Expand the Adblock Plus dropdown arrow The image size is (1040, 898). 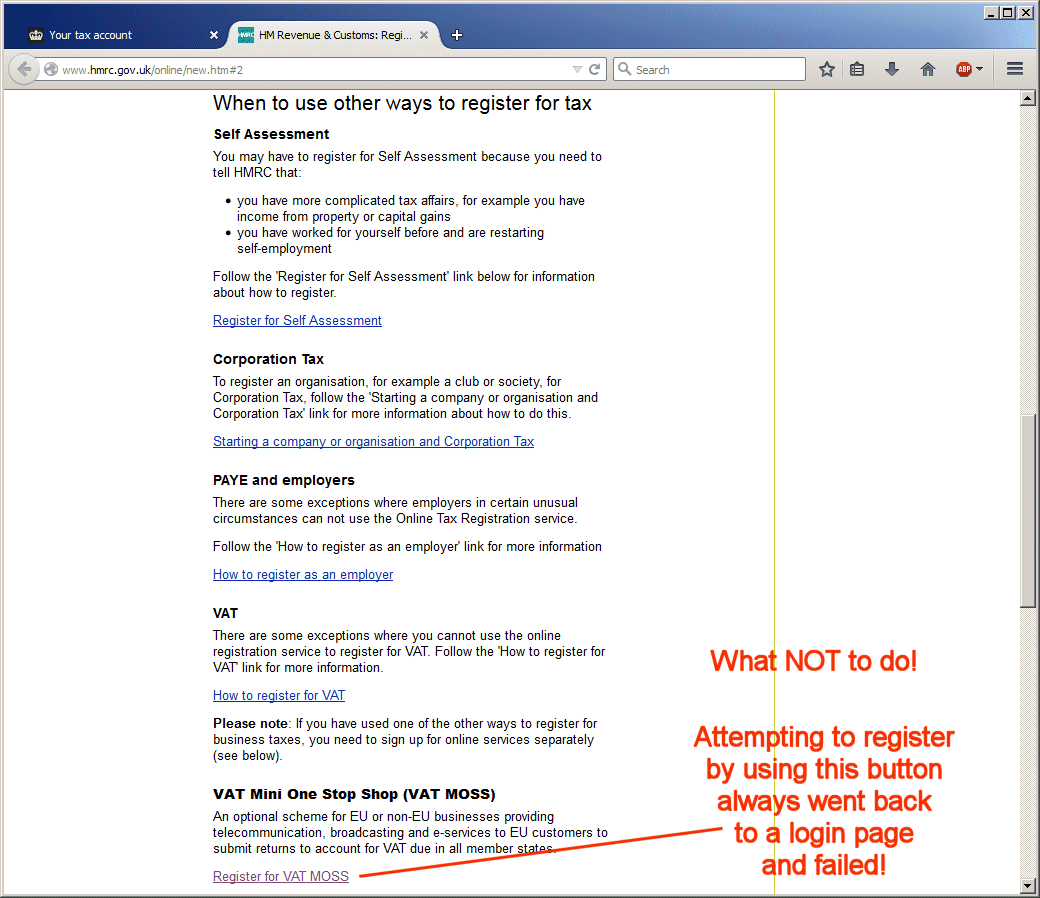pyautogui.click(x=980, y=69)
